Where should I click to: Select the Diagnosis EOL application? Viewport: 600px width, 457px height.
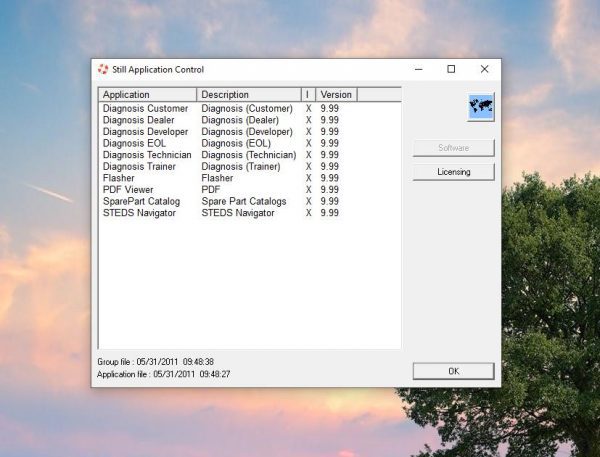[134, 143]
